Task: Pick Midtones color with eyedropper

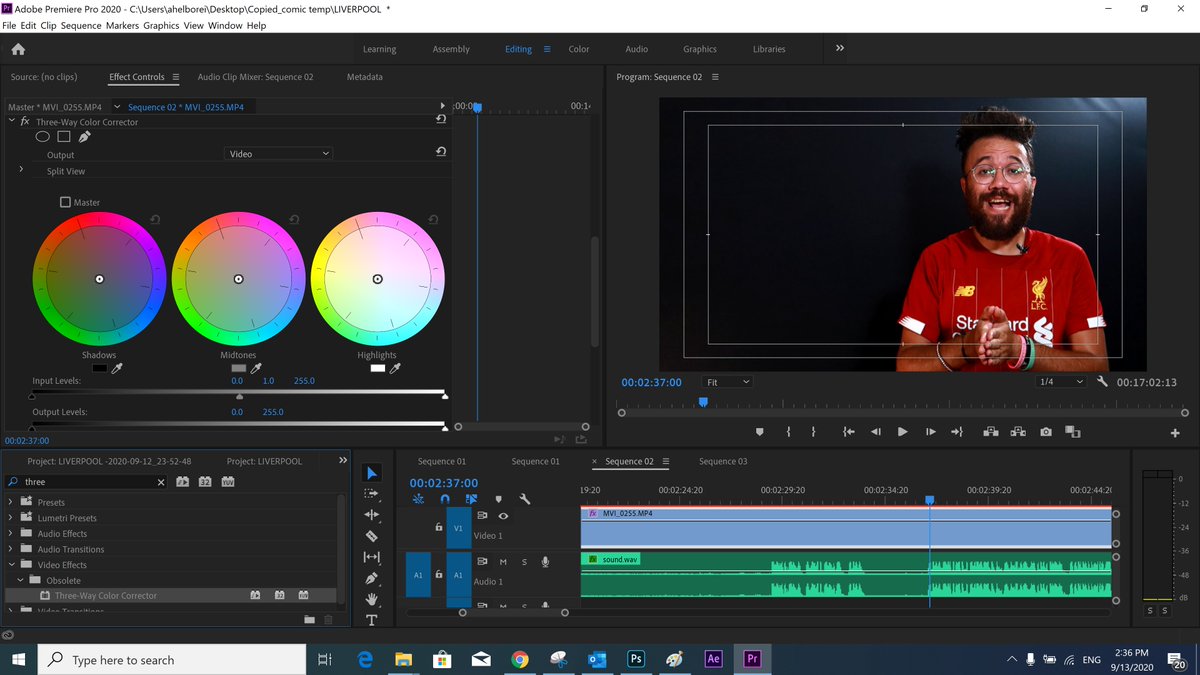Action: 256,368
